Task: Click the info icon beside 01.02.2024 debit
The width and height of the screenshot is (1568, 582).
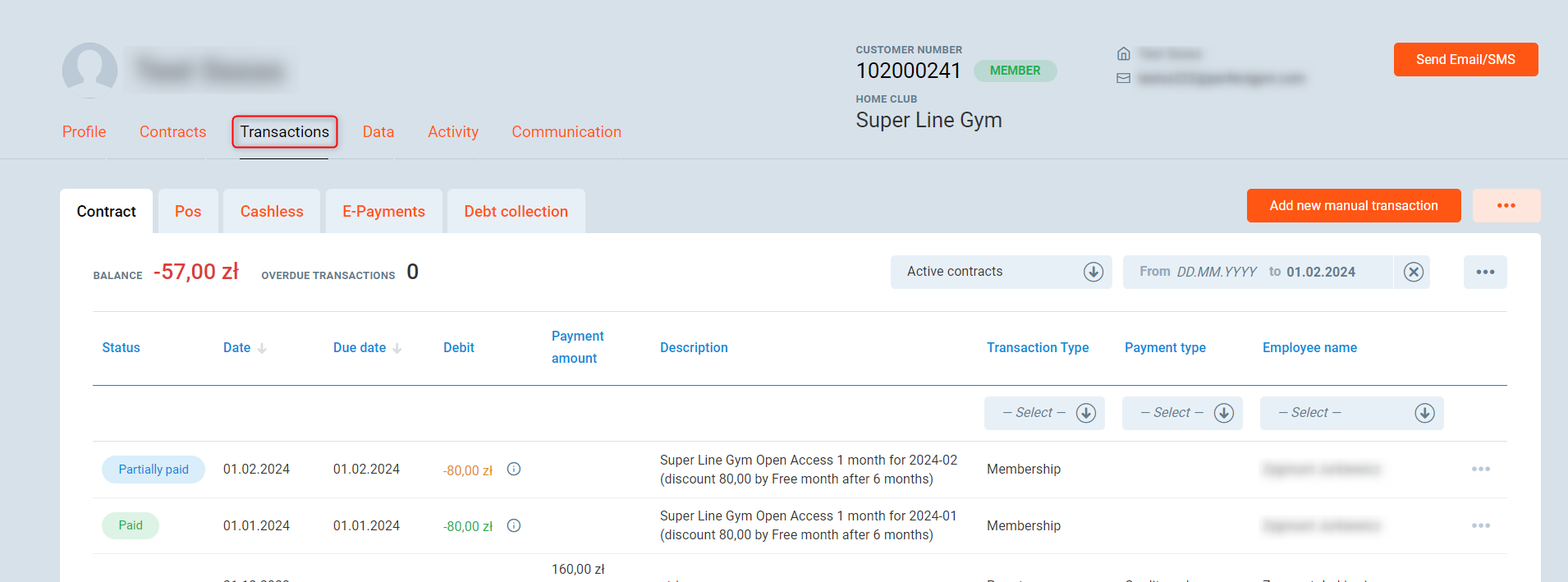Action: 514,469
